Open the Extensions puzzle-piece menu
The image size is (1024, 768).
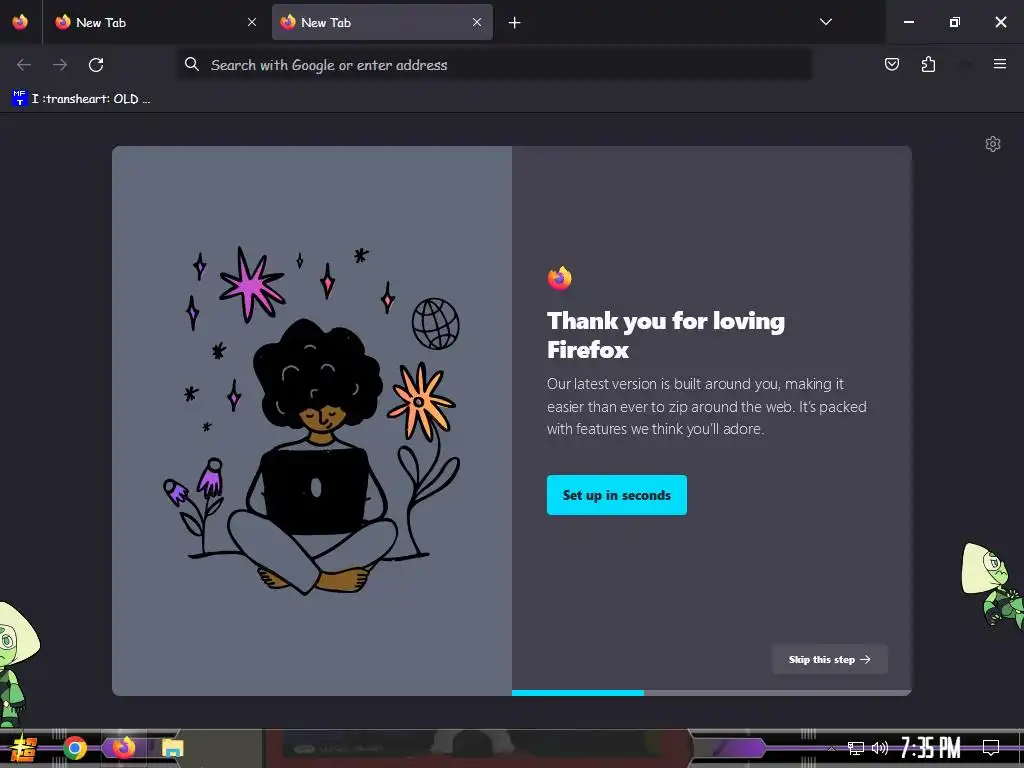(x=928, y=64)
